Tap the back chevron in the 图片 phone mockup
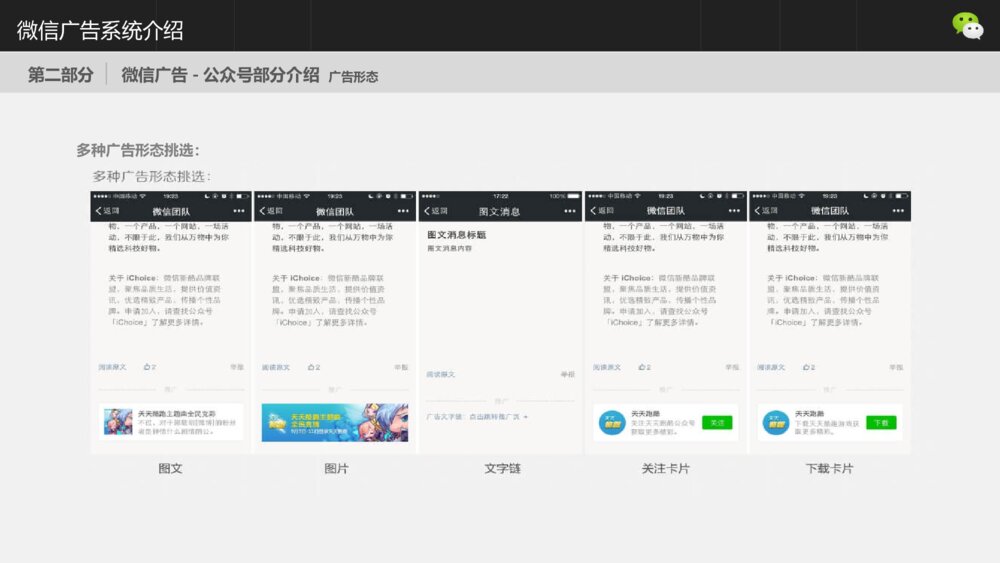 tap(262, 210)
